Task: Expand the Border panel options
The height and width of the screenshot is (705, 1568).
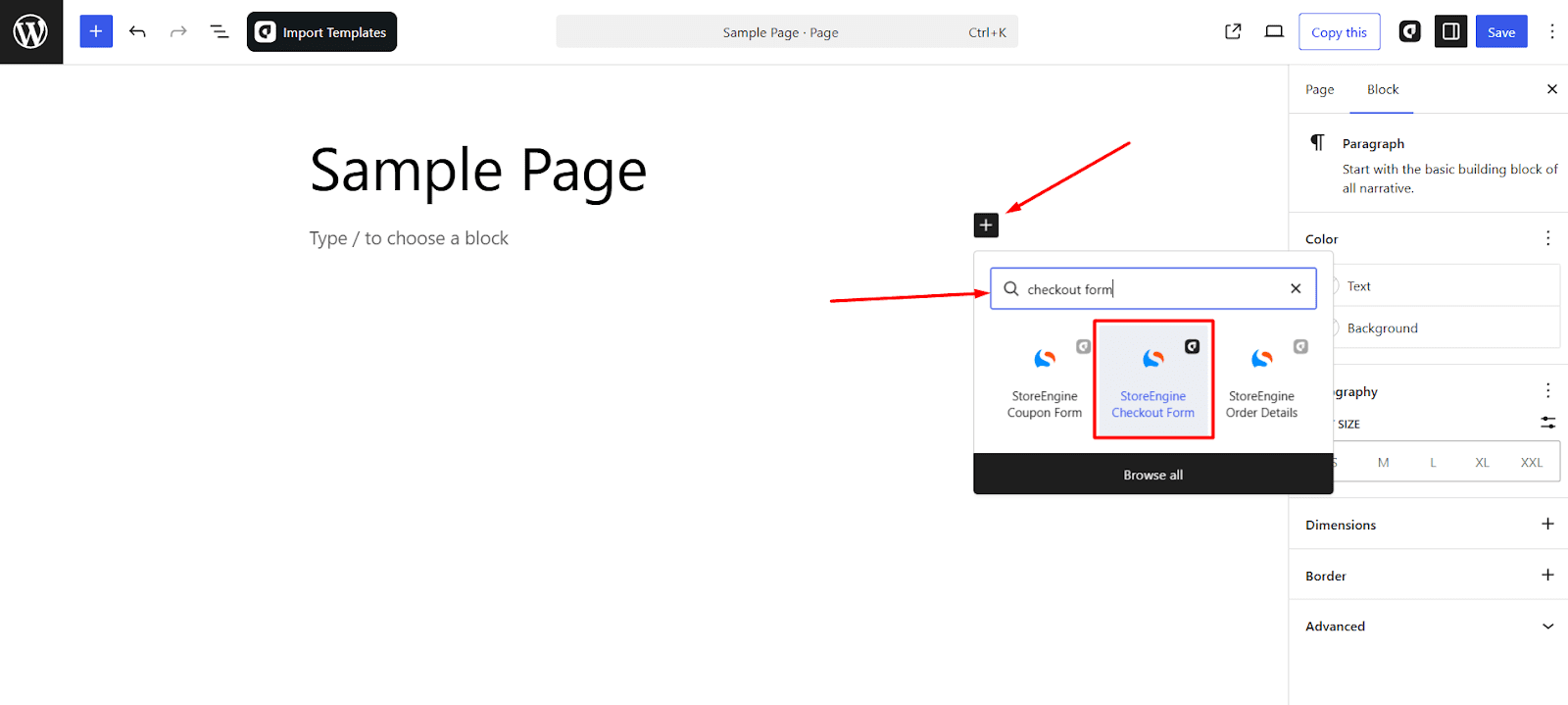Action: coord(1547,575)
